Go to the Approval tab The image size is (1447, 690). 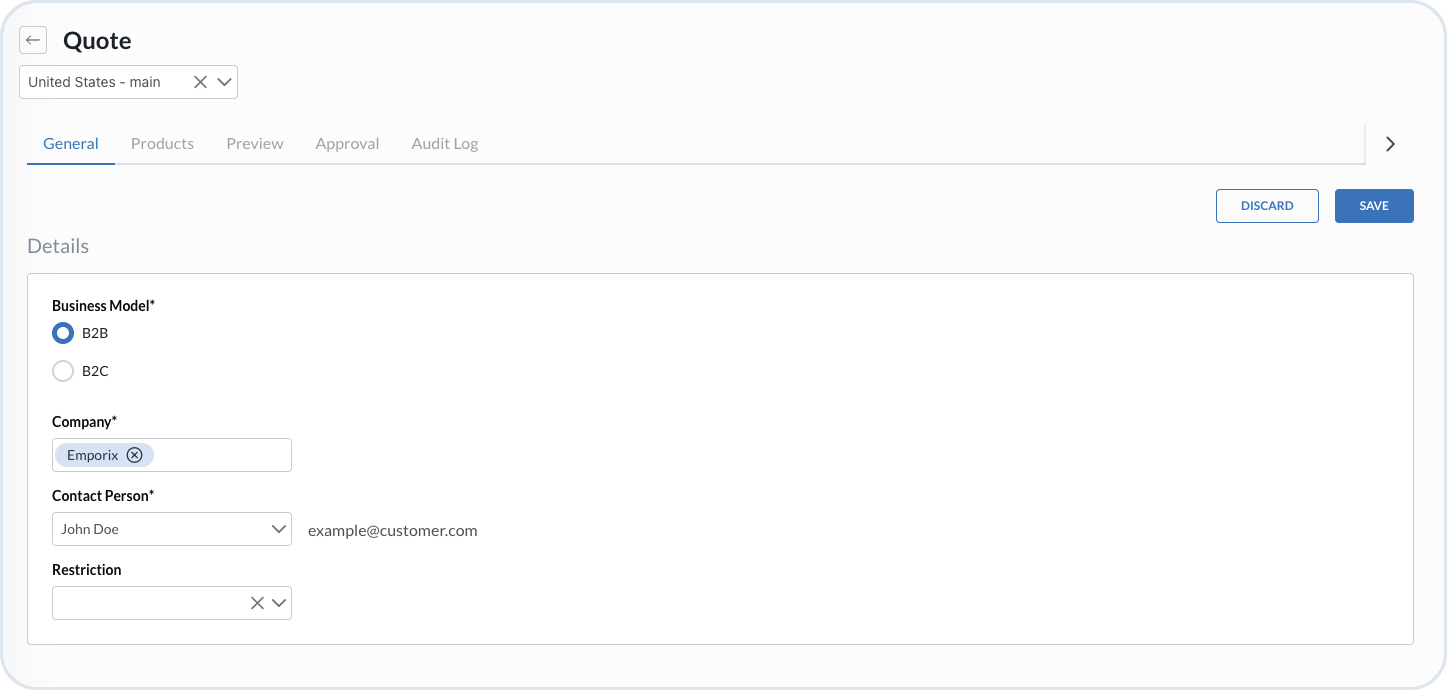click(347, 144)
